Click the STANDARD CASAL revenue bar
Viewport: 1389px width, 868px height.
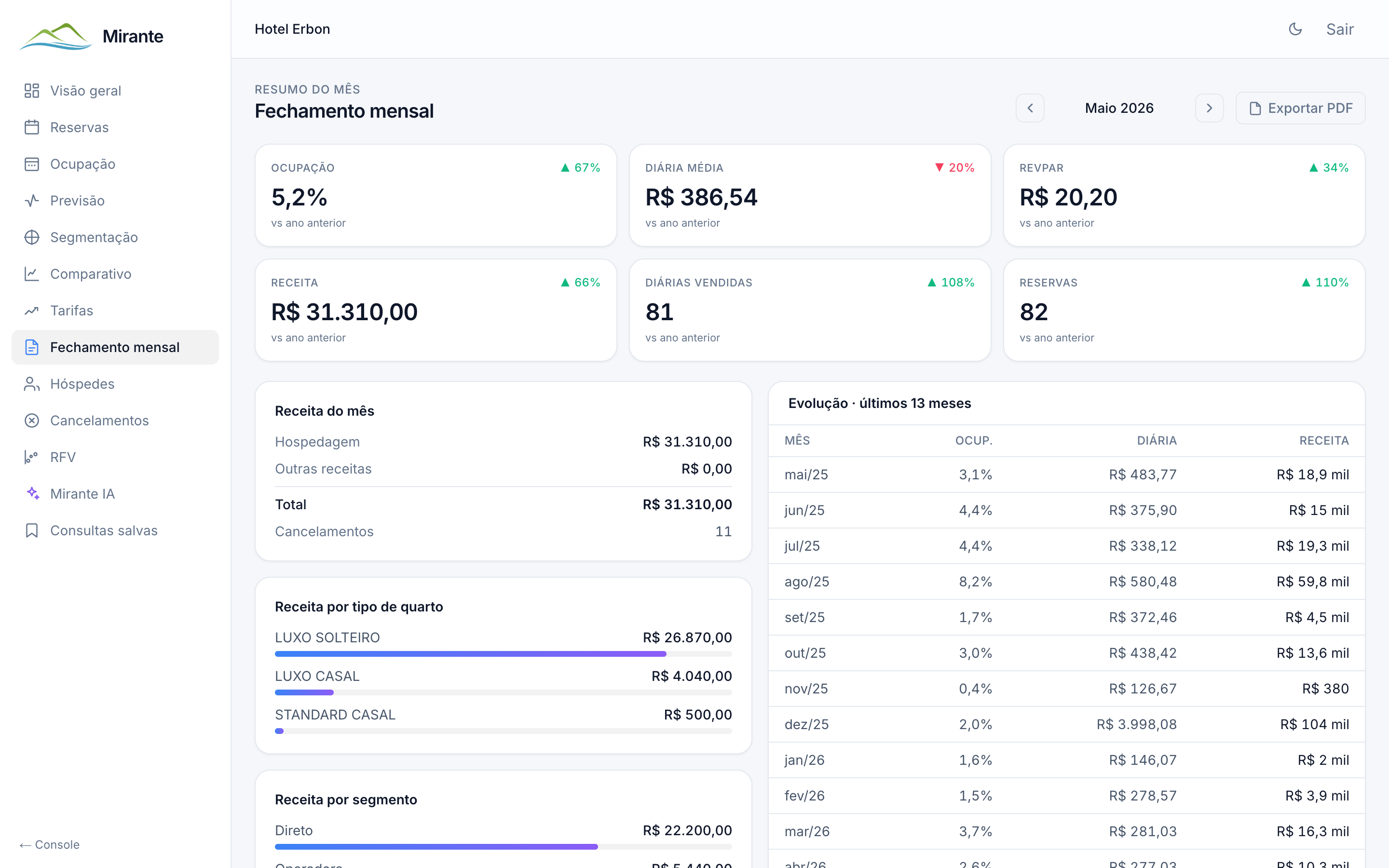[x=504, y=731]
